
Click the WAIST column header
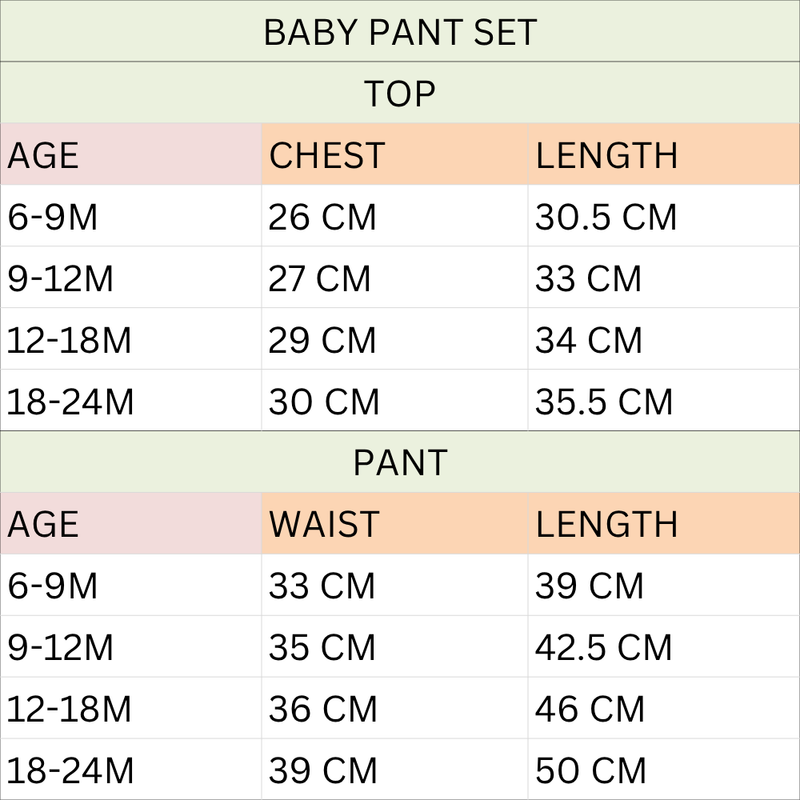point(395,523)
